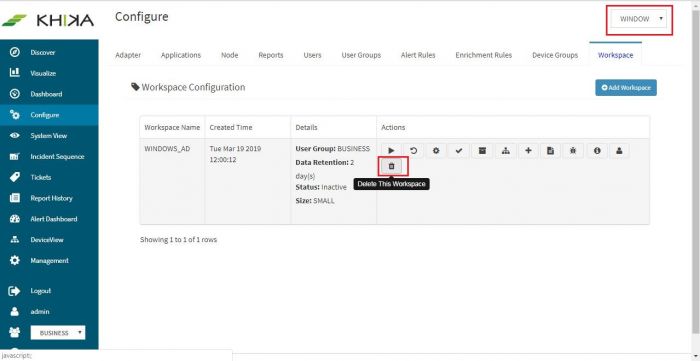700x361 pixels.
Task: Click the network icon beside DeviceView
Action: click(x=15, y=240)
